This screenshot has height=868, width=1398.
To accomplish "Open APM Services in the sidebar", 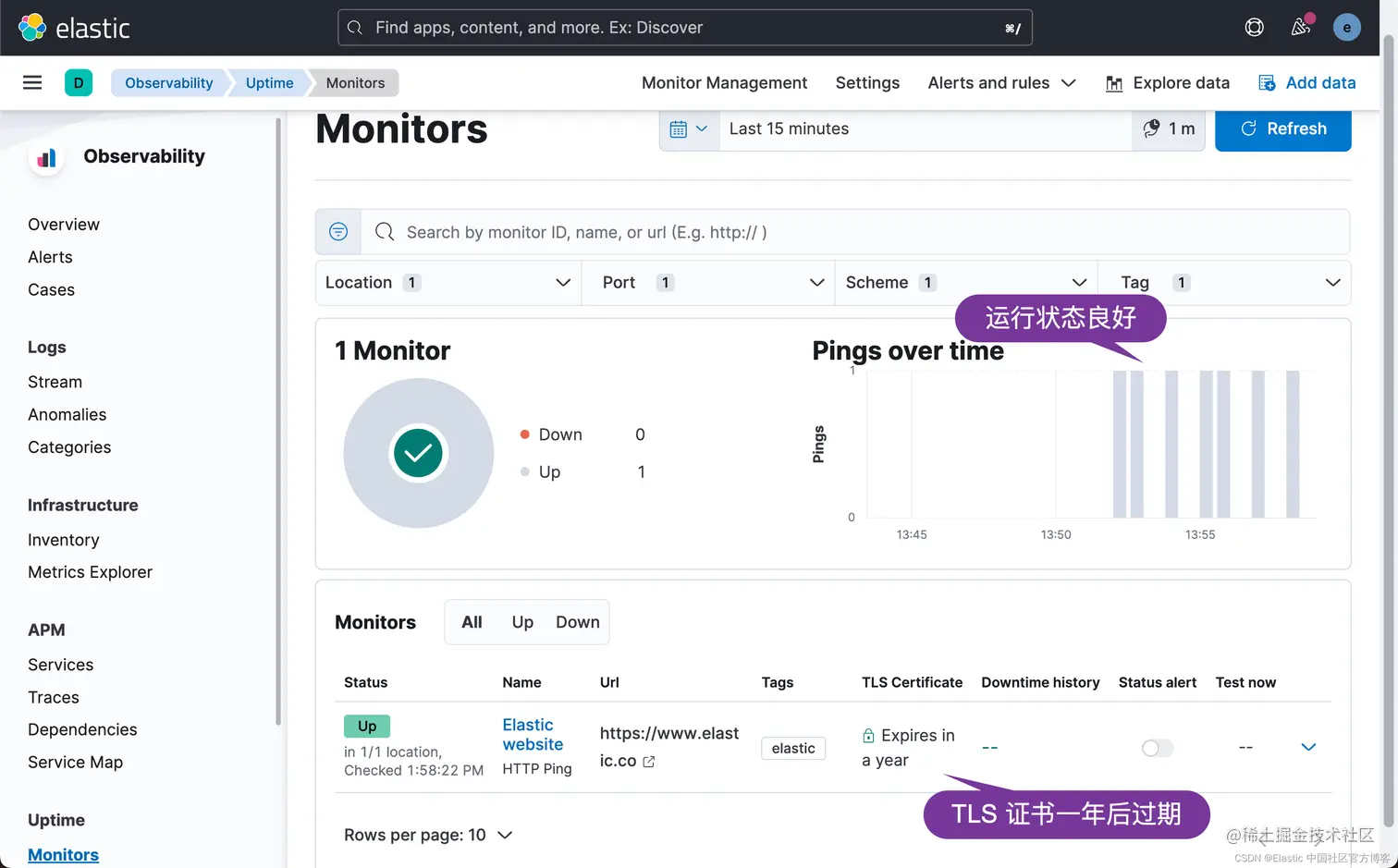I will click(x=60, y=665).
